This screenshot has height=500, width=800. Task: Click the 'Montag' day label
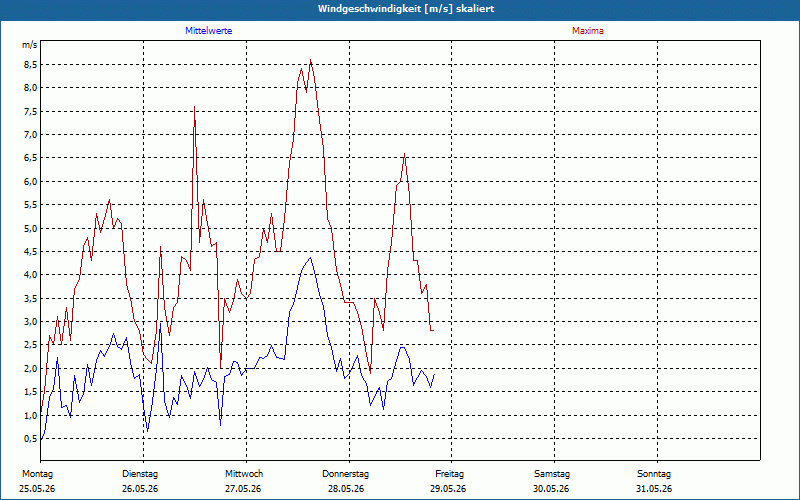click(x=37, y=474)
